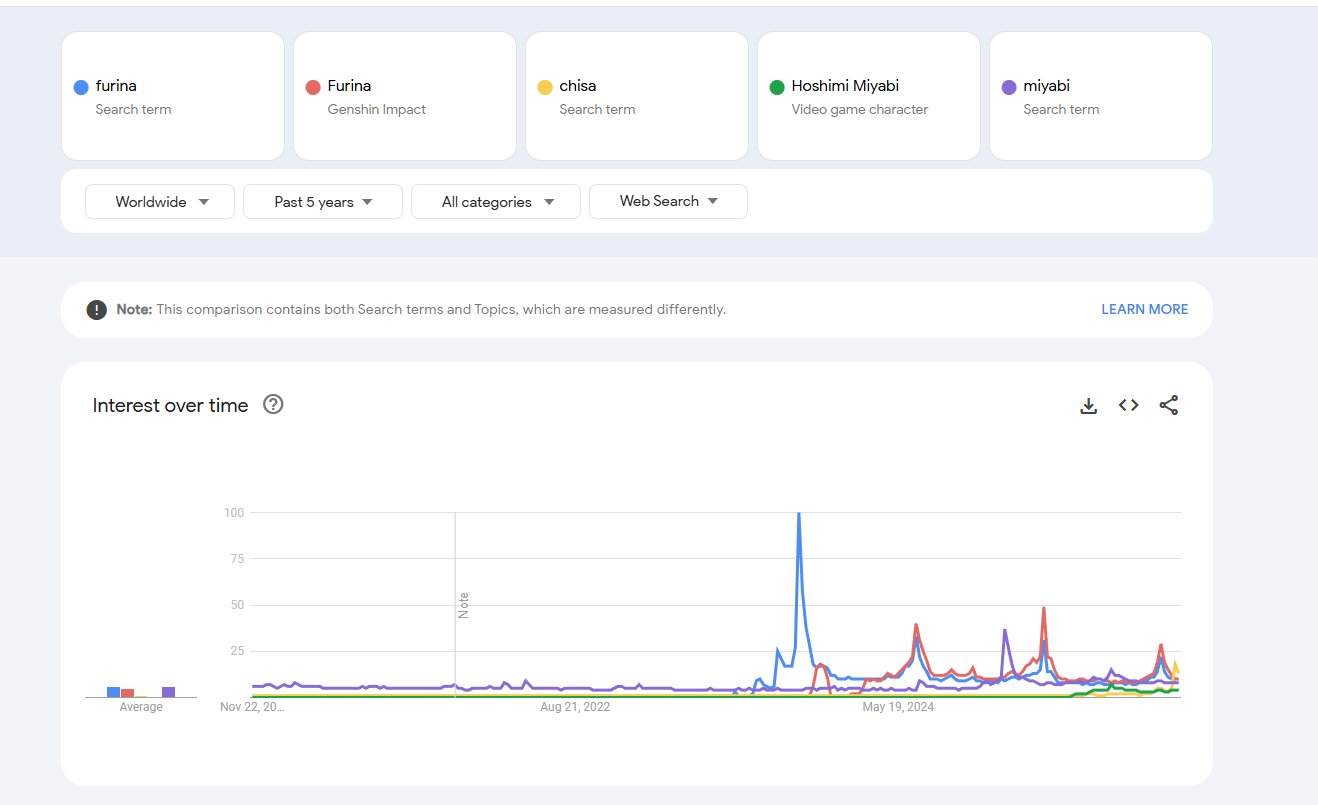The height and width of the screenshot is (805, 1318).
Task: Click the green dot beside Hoshimi Miyabi
Action: tap(777, 87)
